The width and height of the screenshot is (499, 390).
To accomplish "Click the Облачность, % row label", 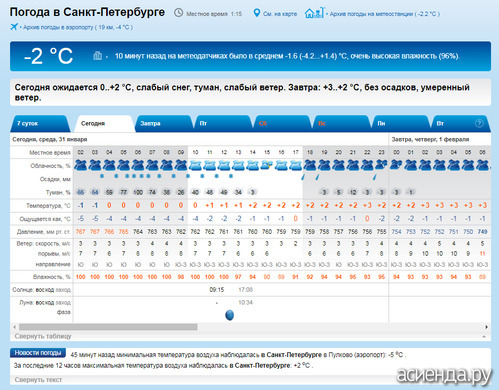I will coord(50,166).
